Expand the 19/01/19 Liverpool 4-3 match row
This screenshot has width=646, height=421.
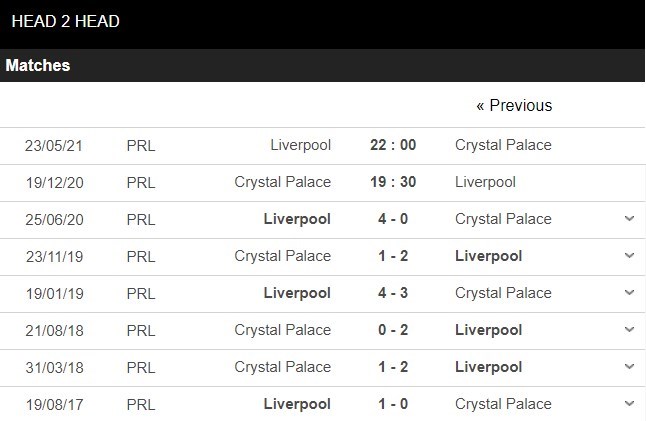point(629,293)
